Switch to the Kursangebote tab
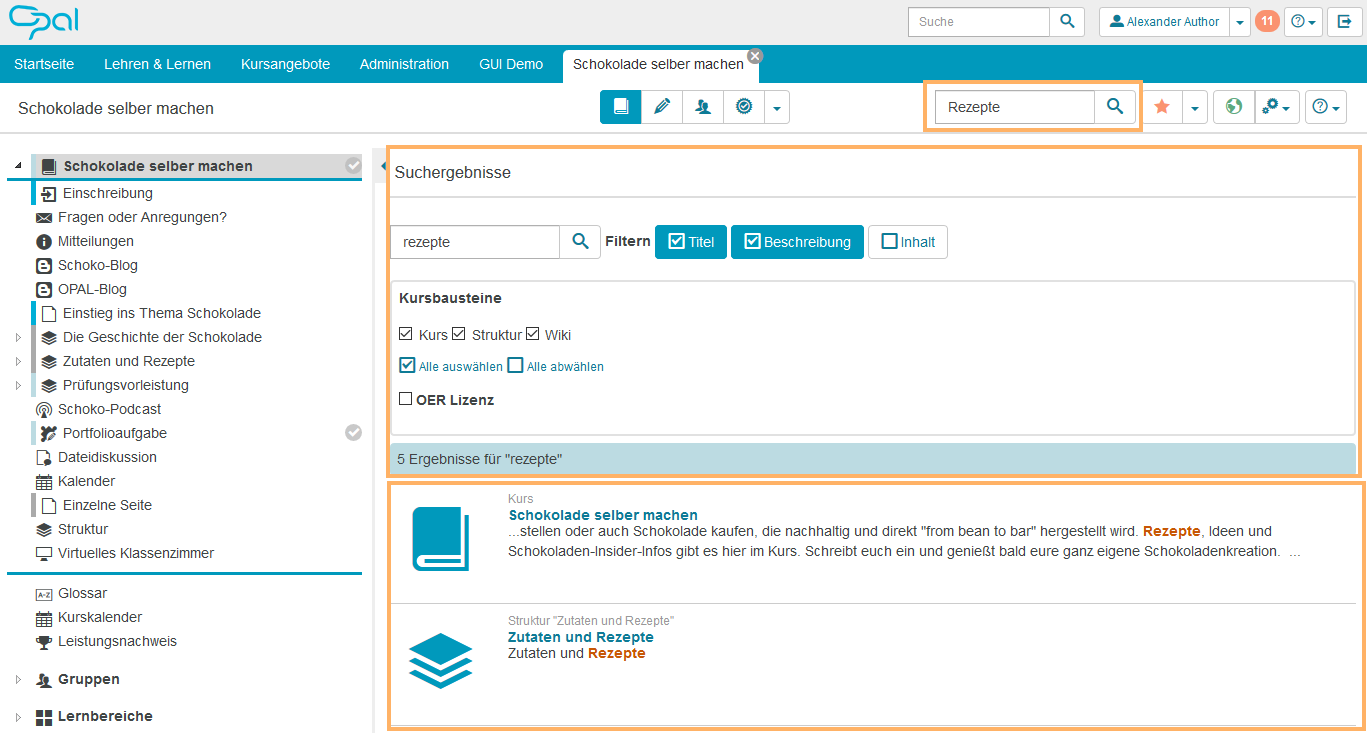Viewport: 1367px width, 733px height. [x=285, y=64]
